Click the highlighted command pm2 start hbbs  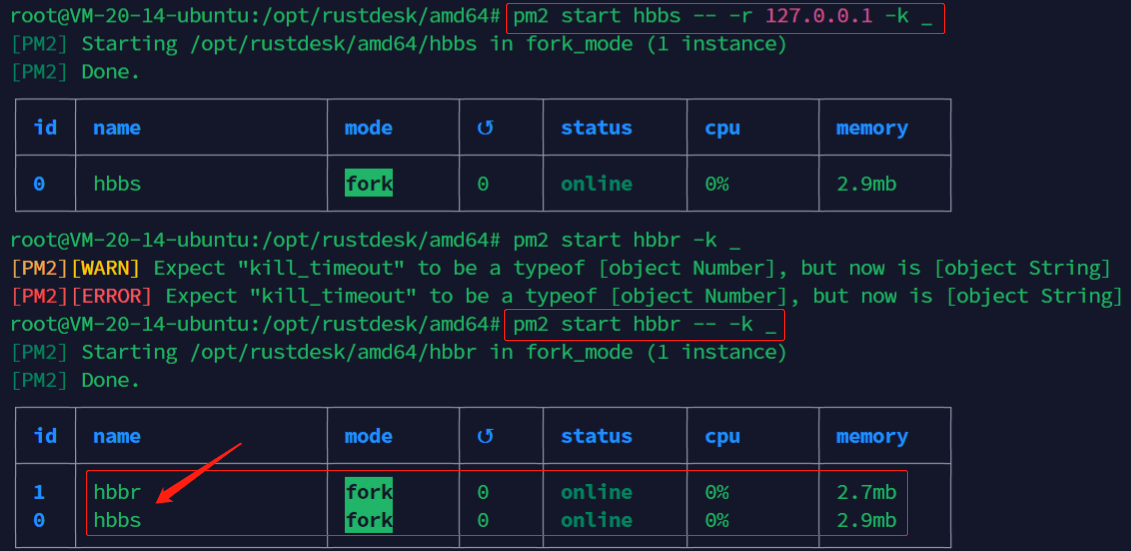pyautogui.click(x=724, y=17)
